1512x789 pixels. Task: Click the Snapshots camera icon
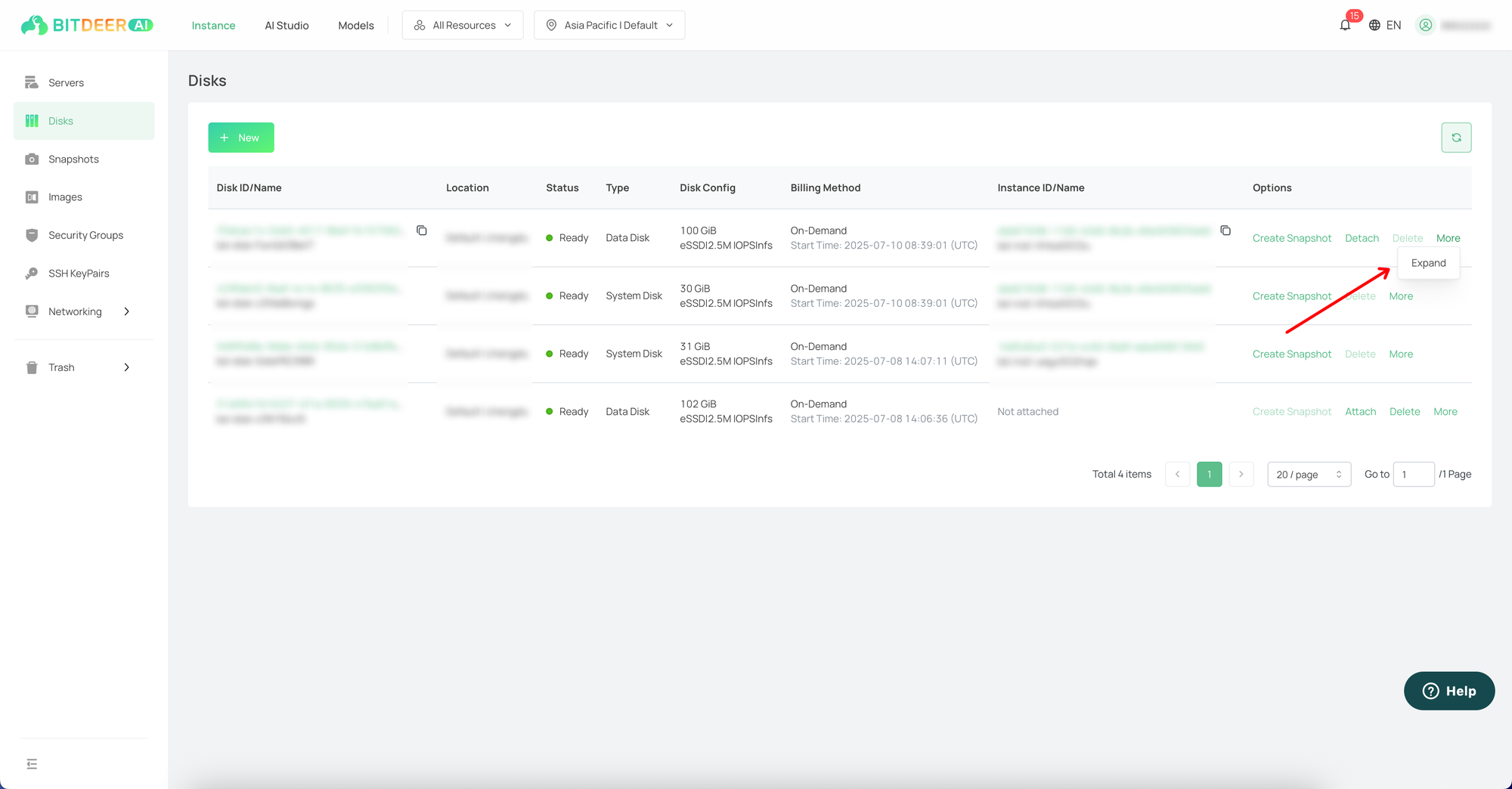pyautogui.click(x=32, y=159)
